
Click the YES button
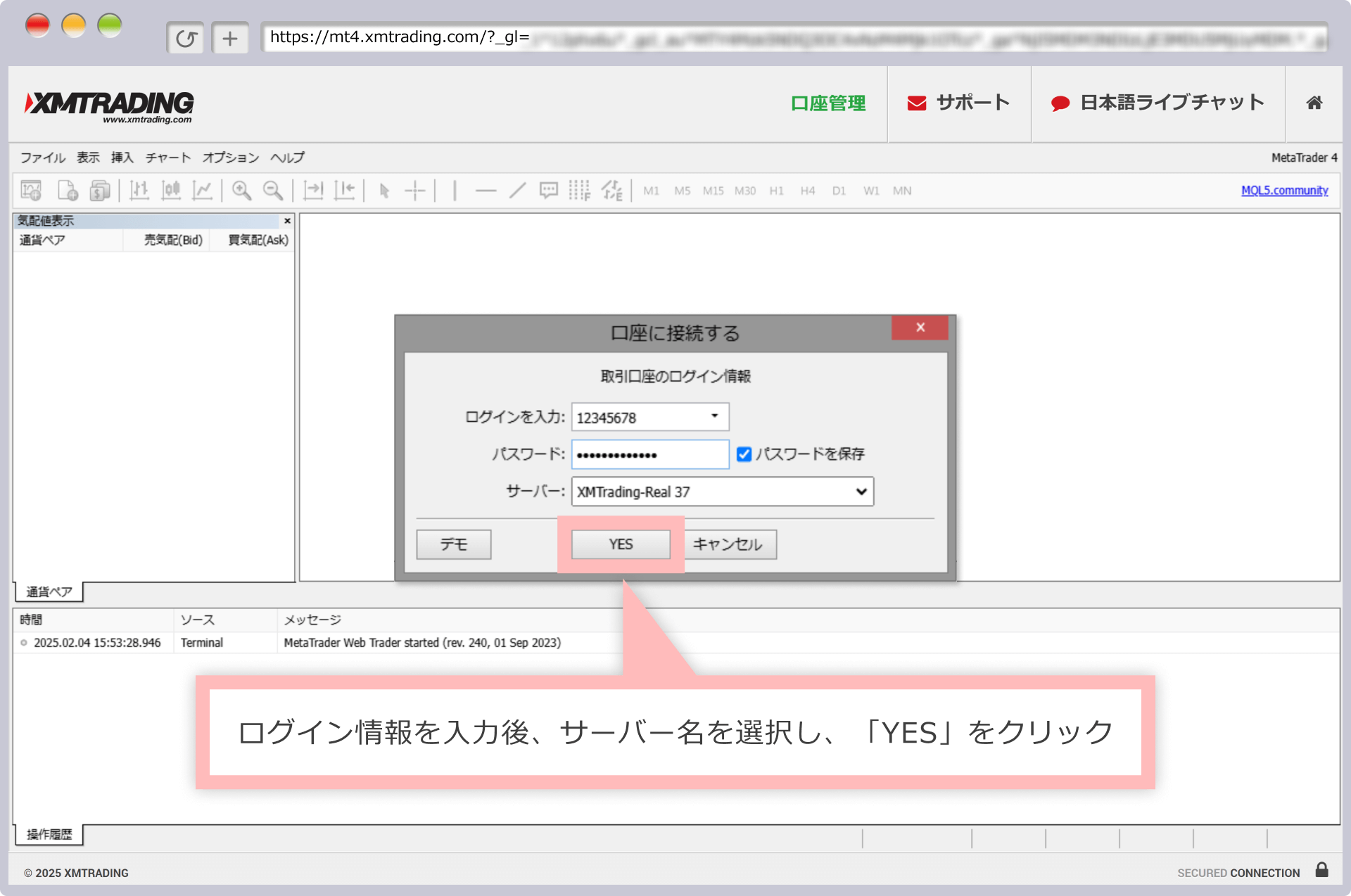621,544
